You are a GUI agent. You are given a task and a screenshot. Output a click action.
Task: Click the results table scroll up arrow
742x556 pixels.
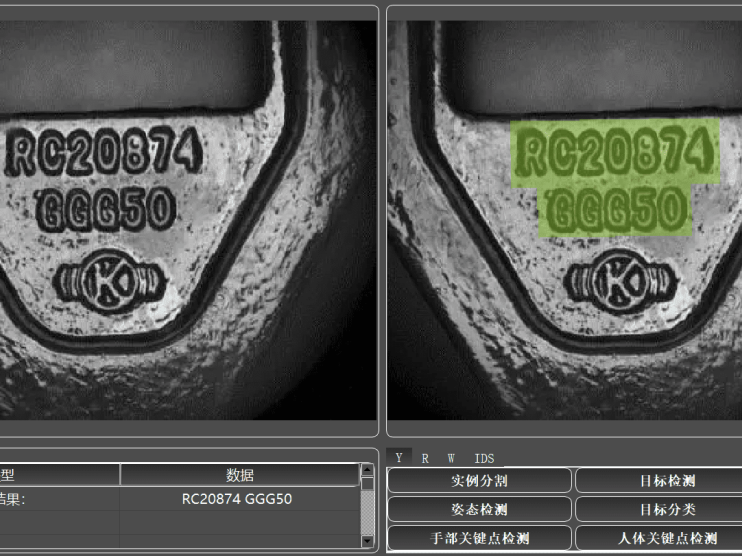point(367,470)
